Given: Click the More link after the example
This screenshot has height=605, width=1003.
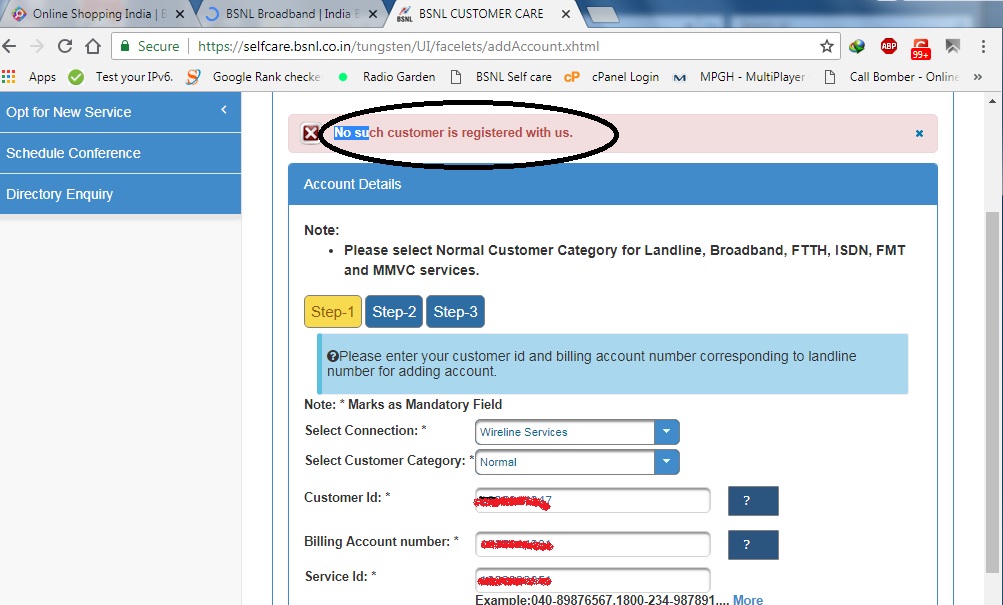Looking at the screenshot, I should click(748, 599).
